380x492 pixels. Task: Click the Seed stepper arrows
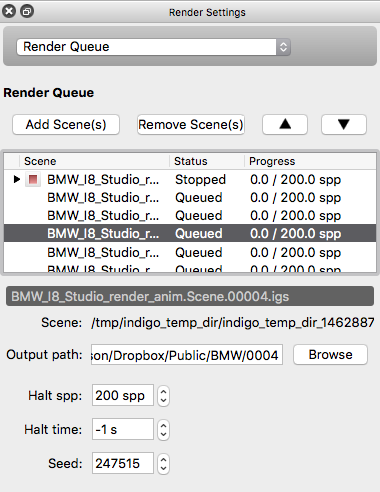(x=163, y=464)
